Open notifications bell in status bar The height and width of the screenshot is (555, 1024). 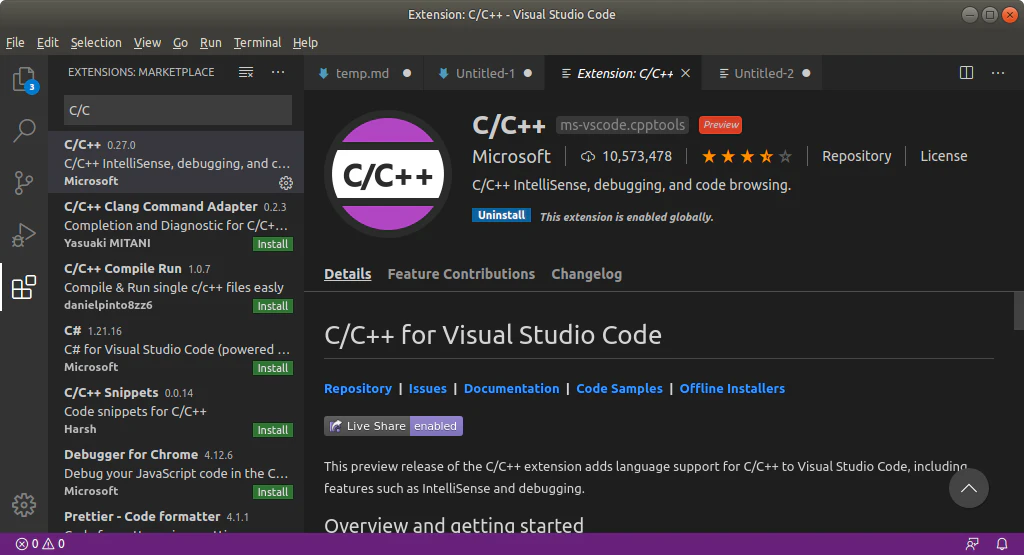click(x=1002, y=543)
